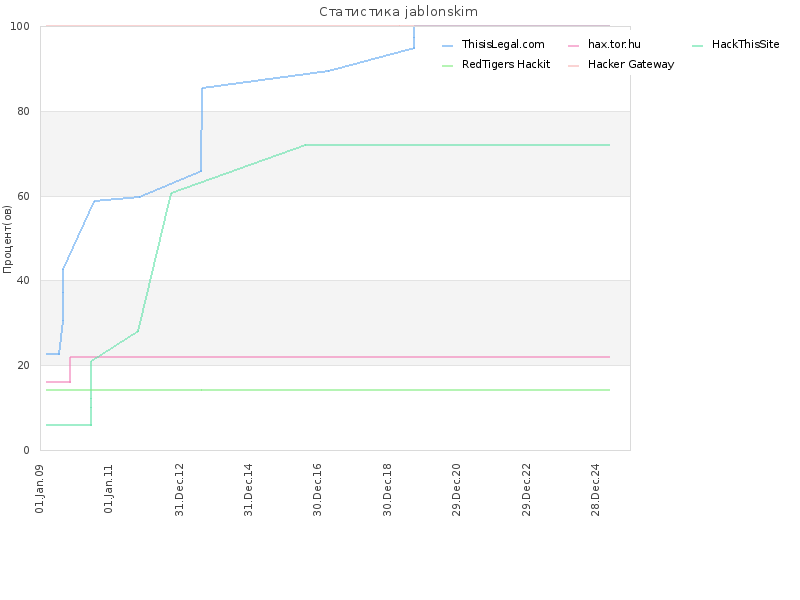Screen dimensions: 800x600
Task: Select the 30.Dec.16 x-axis date label
Action: click(x=317, y=490)
